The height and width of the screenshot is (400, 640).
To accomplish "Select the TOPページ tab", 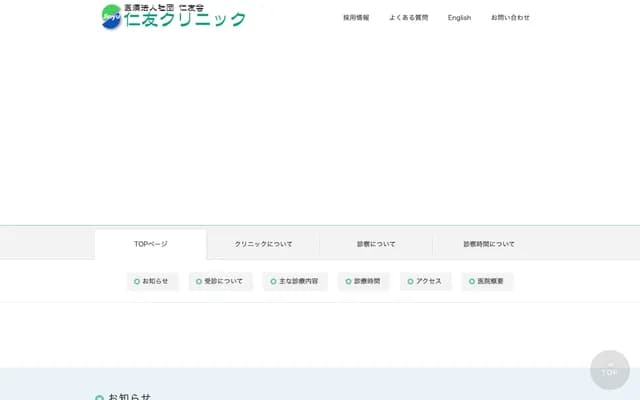I will [x=151, y=244].
